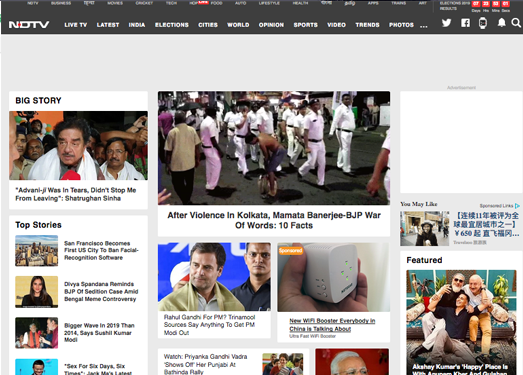Open HEALTH in top strip
This screenshot has width=523, height=375.
[x=300, y=3]
